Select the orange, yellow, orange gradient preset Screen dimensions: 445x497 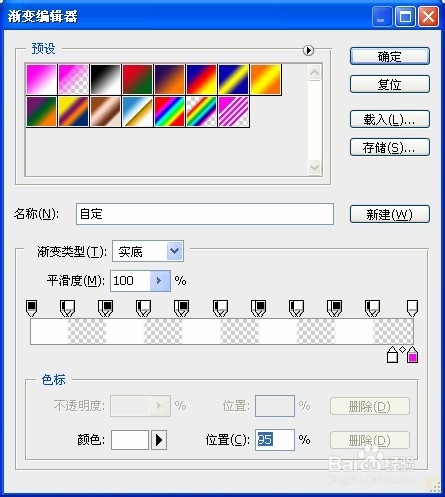point(266,80)
